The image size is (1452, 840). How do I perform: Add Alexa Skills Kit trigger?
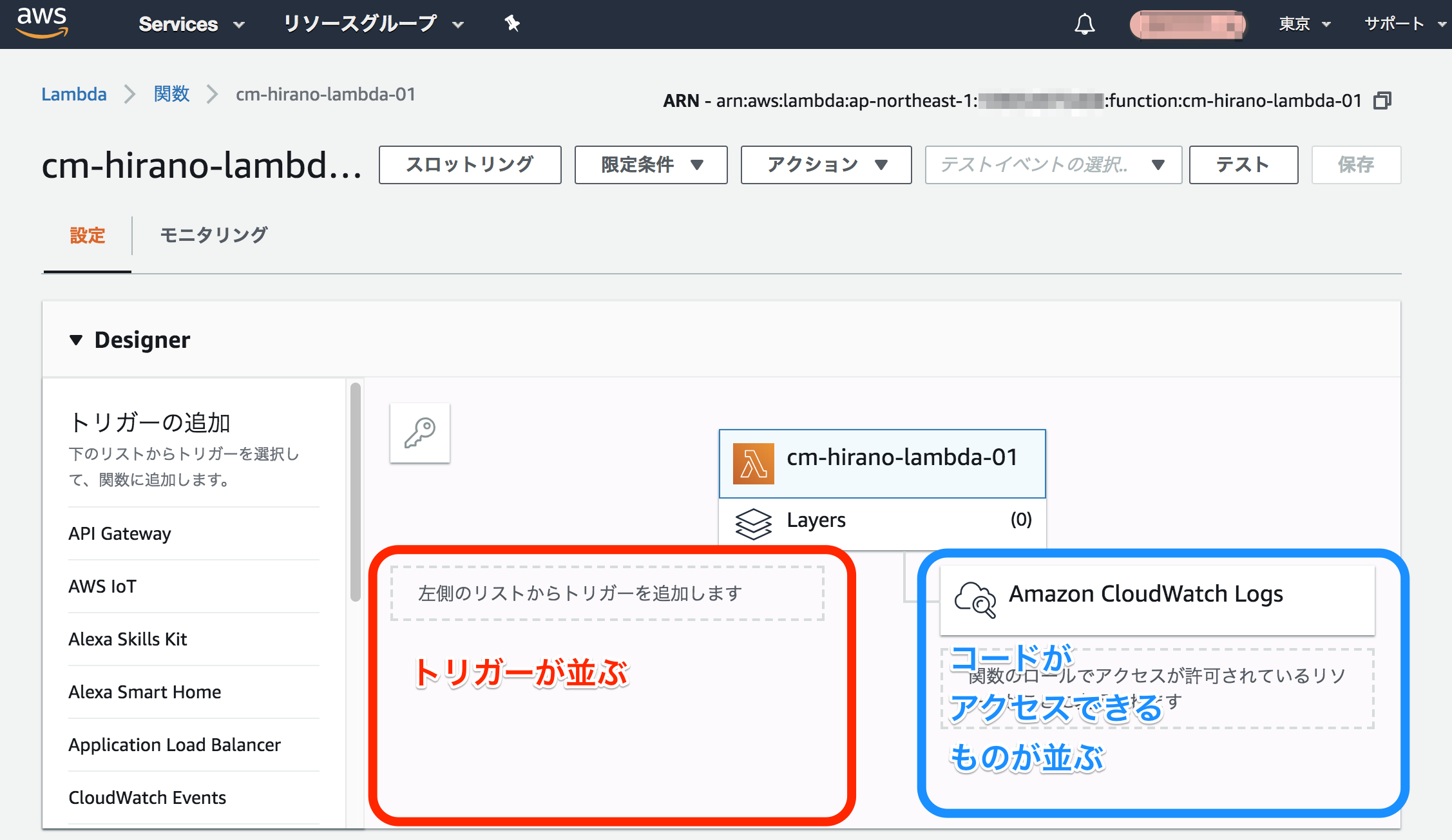(x=194, y=639)
